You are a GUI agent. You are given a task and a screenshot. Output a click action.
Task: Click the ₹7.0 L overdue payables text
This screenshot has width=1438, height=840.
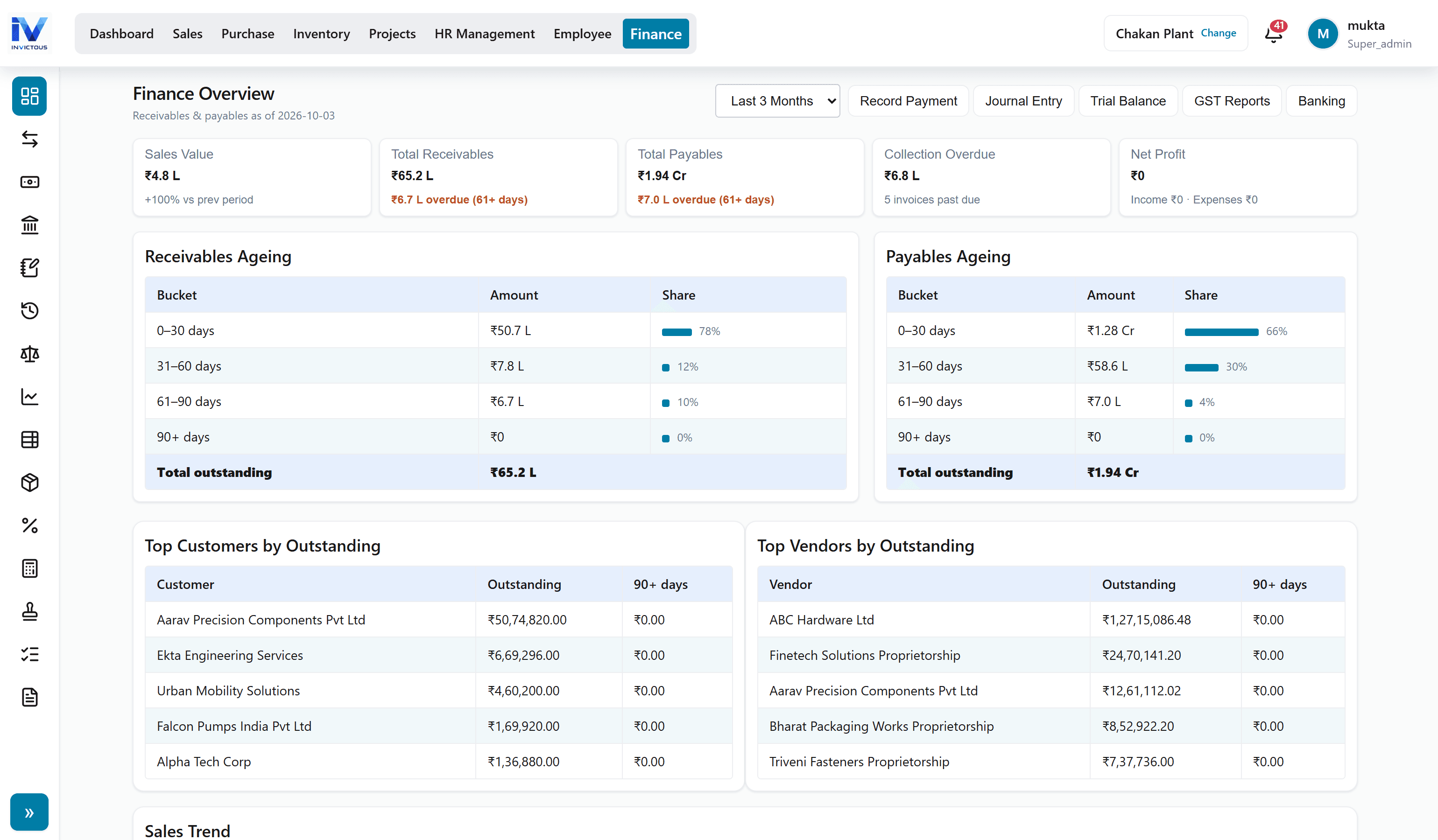[x=706, y=200]
